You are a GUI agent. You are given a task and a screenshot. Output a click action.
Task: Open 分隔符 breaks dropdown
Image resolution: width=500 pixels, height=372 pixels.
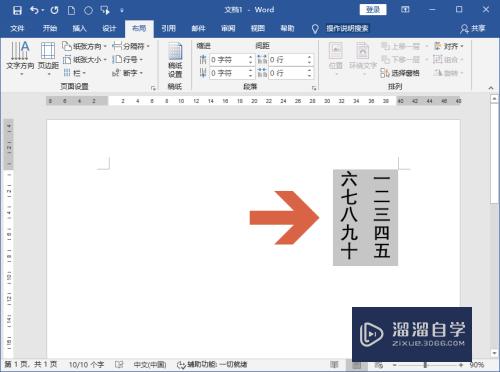tap(131, 46)
